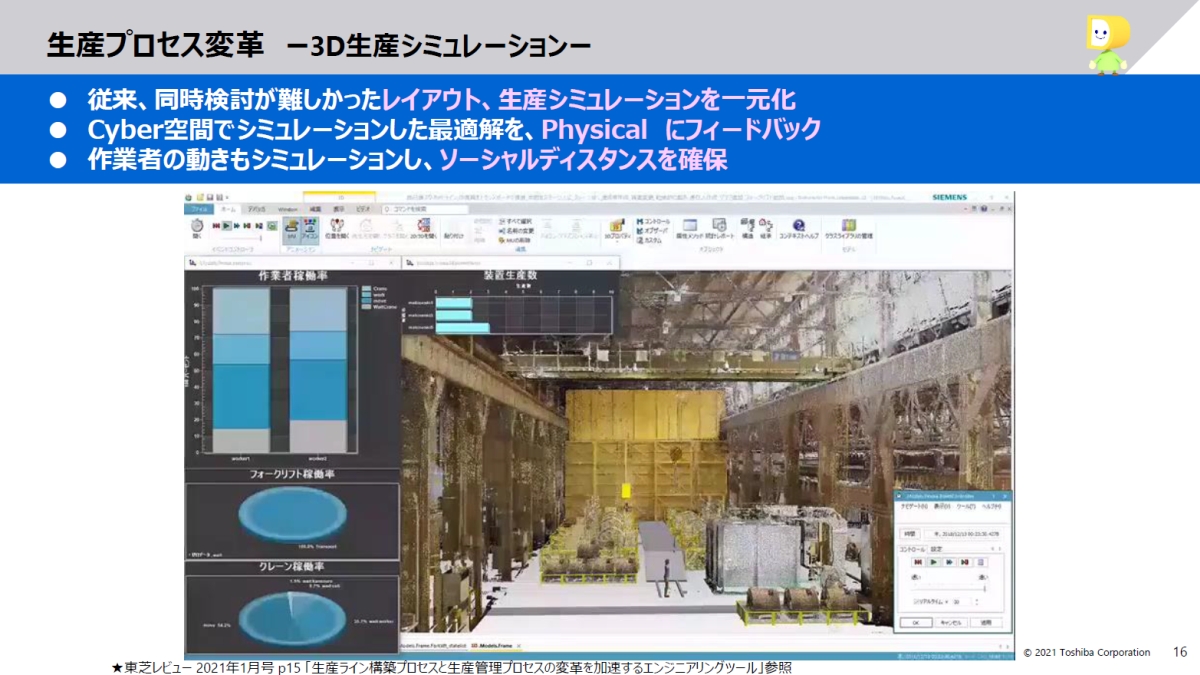Viewport: 1200px width, 675px height.
Task: Open 表示 menu in EventController dialog
Action: [x=942, y=507]
